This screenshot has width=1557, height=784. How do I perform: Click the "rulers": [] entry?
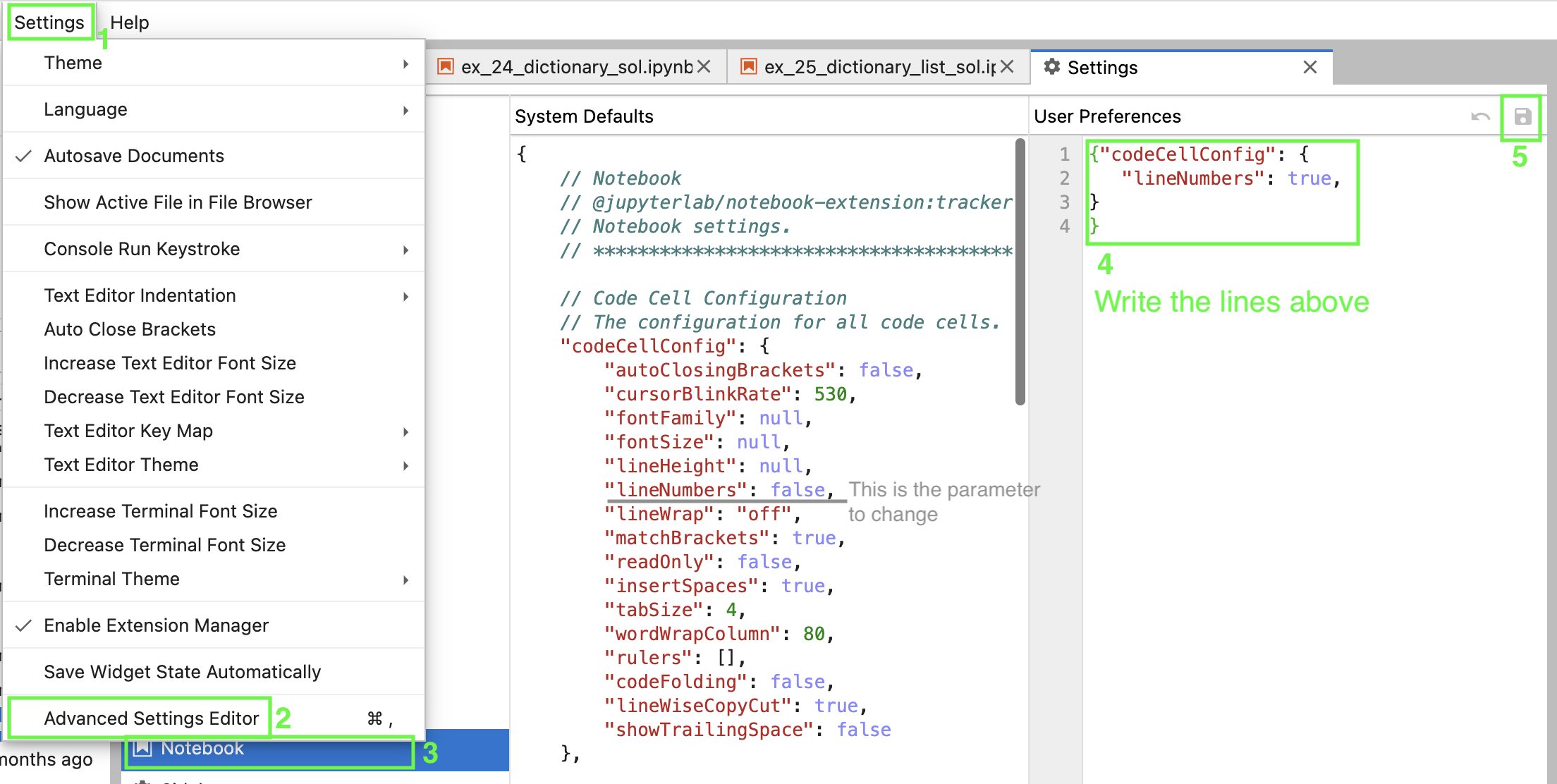(x=676, y=658)
